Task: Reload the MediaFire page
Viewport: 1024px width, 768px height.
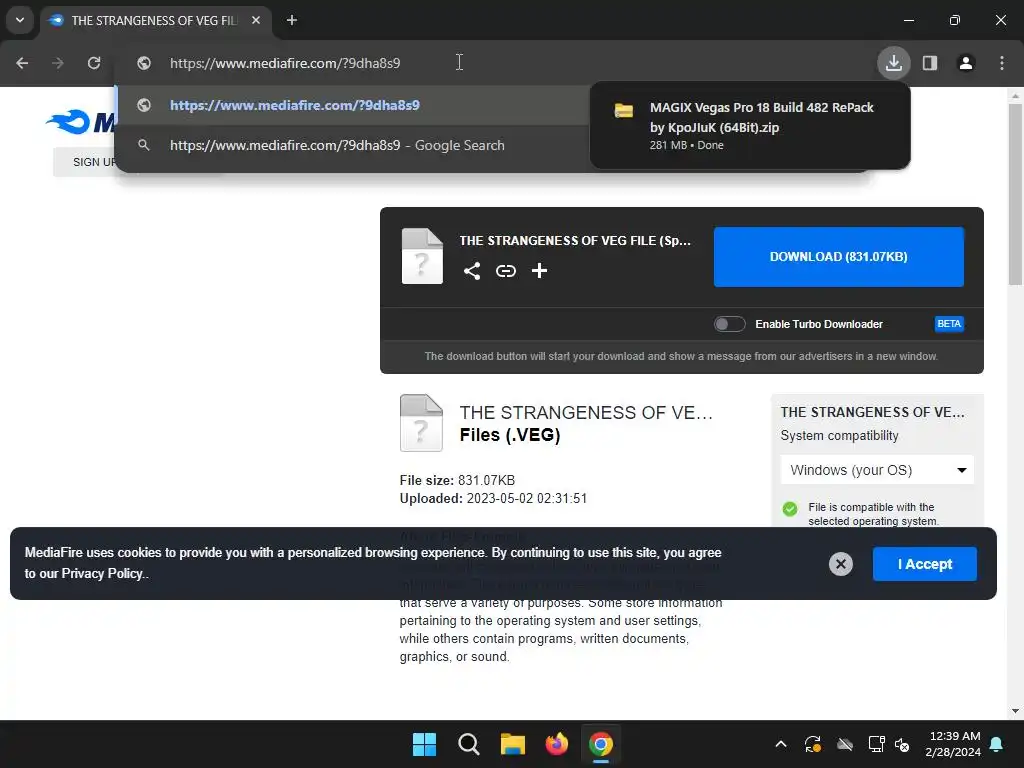Action: [x=94, y=63]
